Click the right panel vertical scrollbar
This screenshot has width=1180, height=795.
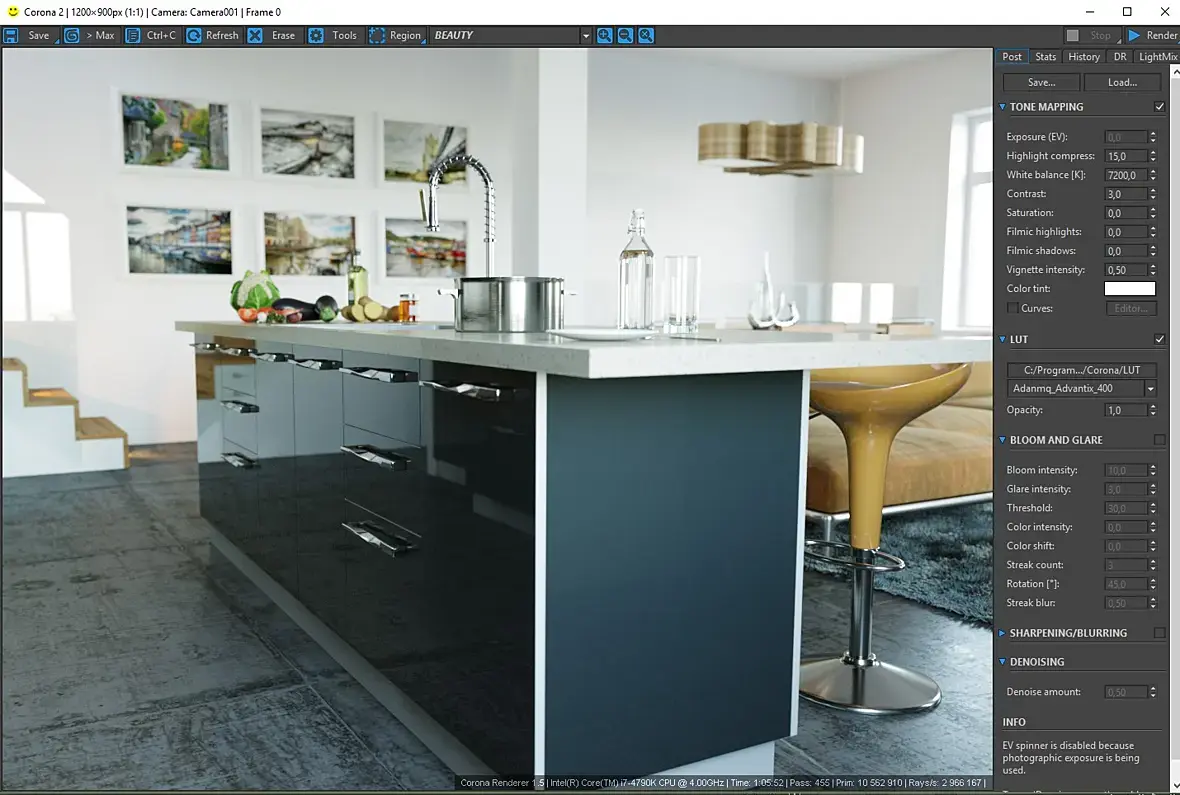(1175, 428)
